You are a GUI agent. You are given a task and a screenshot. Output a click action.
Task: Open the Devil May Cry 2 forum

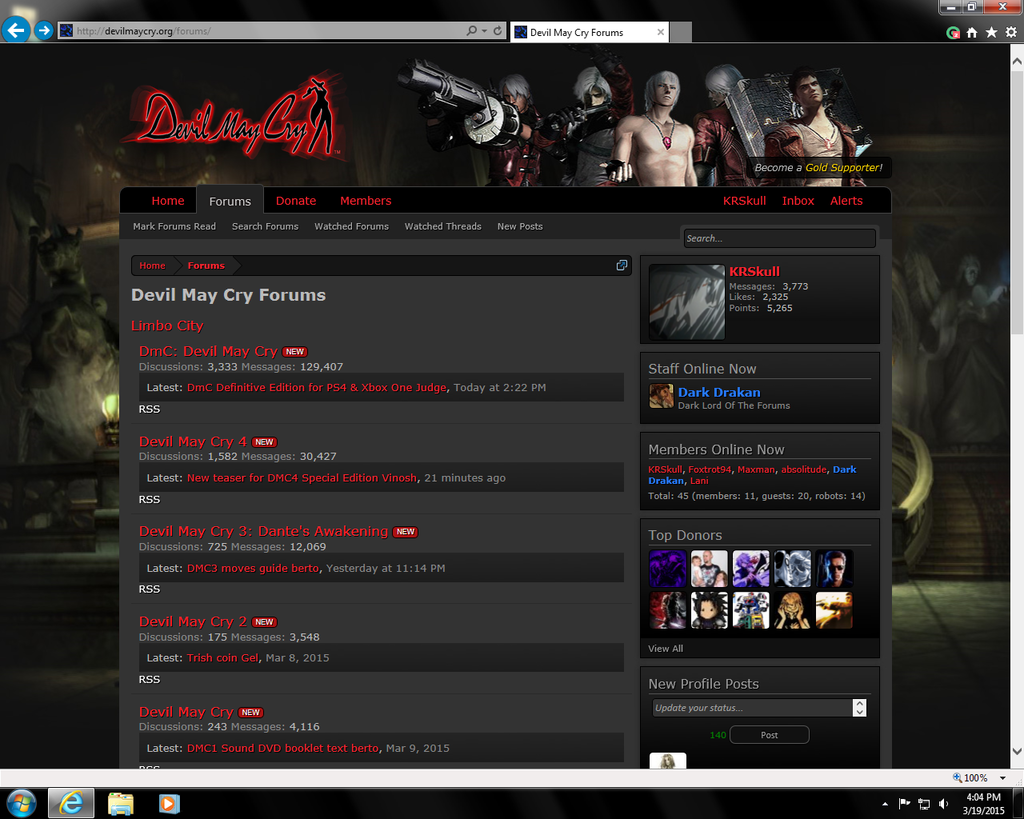[x=193, y=621]
